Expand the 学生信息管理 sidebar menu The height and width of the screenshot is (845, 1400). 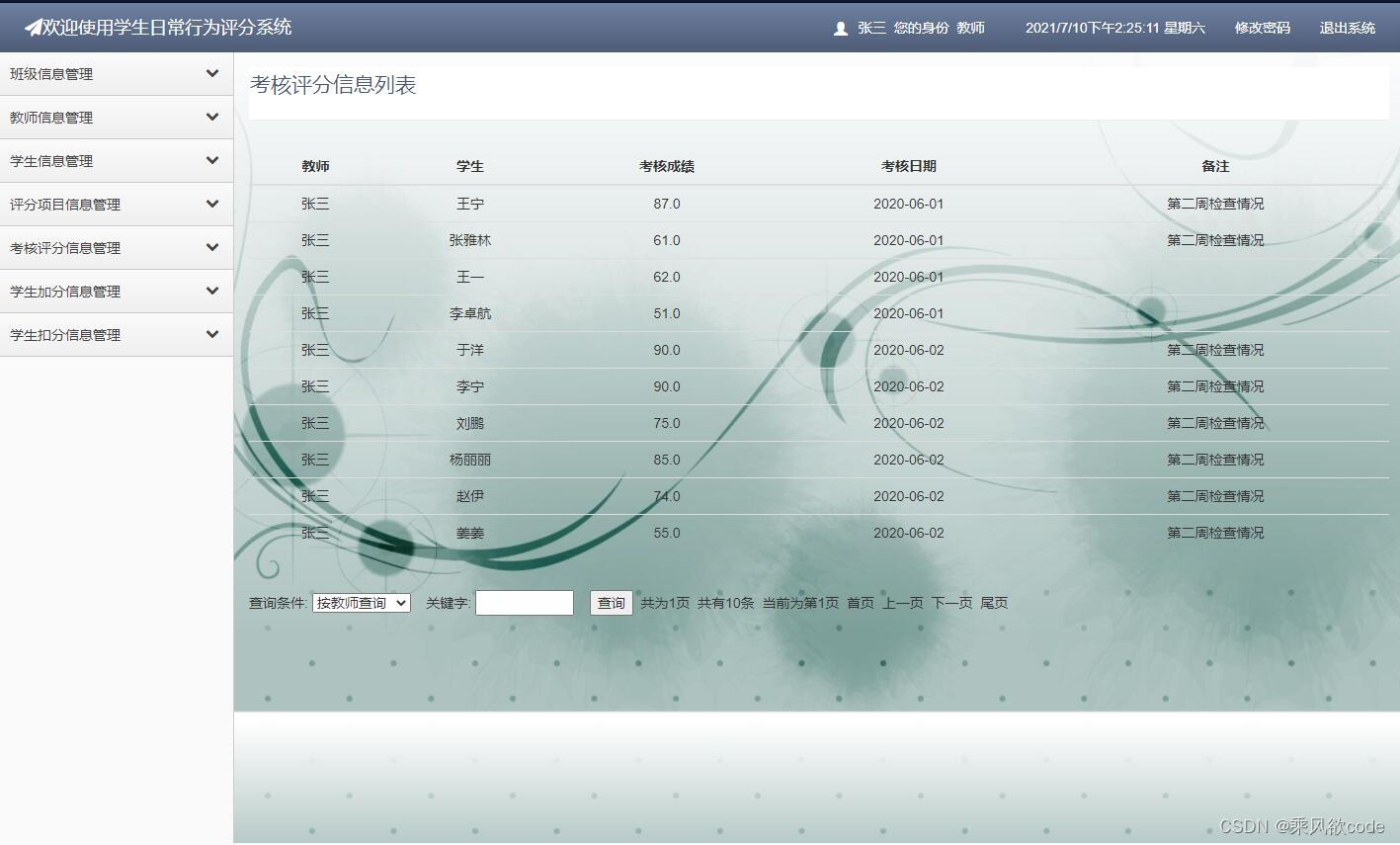point(117,160)
